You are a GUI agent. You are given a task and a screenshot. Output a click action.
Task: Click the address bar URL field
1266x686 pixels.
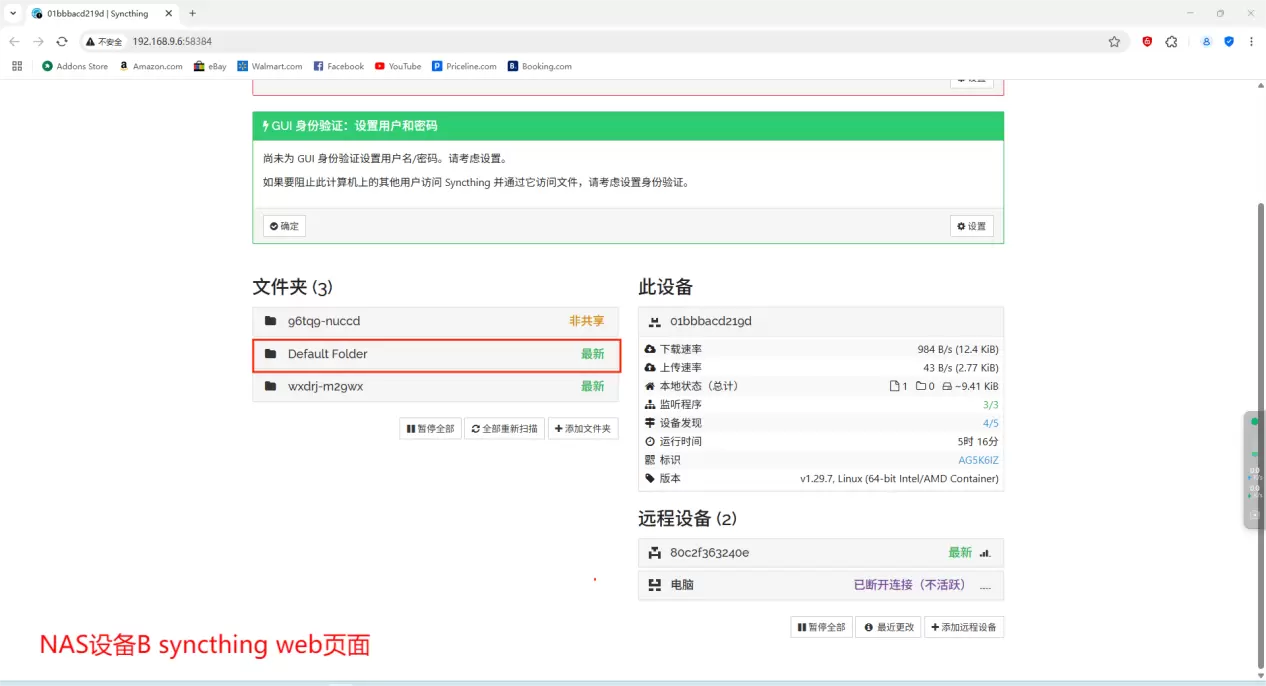click(x=600, y=42)
